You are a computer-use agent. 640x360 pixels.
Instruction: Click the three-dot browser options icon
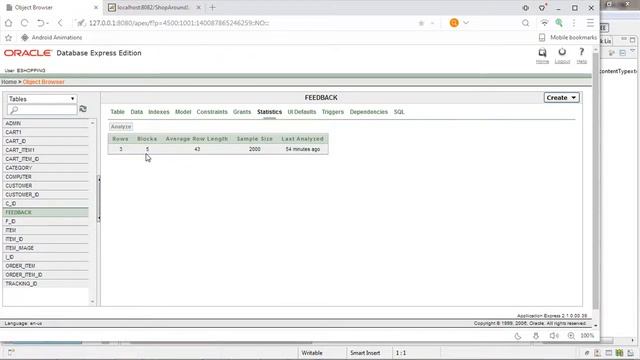pos(574,23)
